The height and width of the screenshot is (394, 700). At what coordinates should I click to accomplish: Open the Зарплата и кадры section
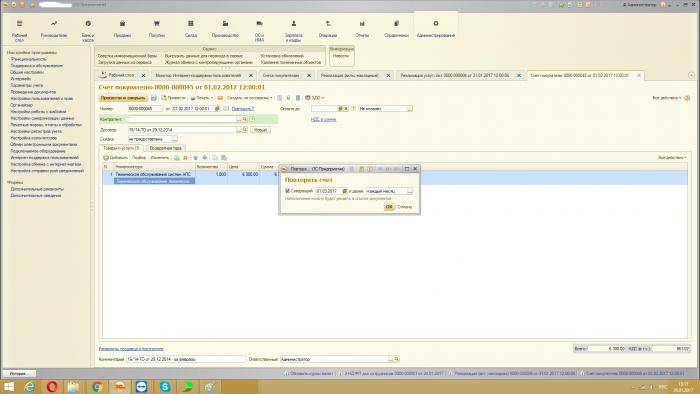293,31
